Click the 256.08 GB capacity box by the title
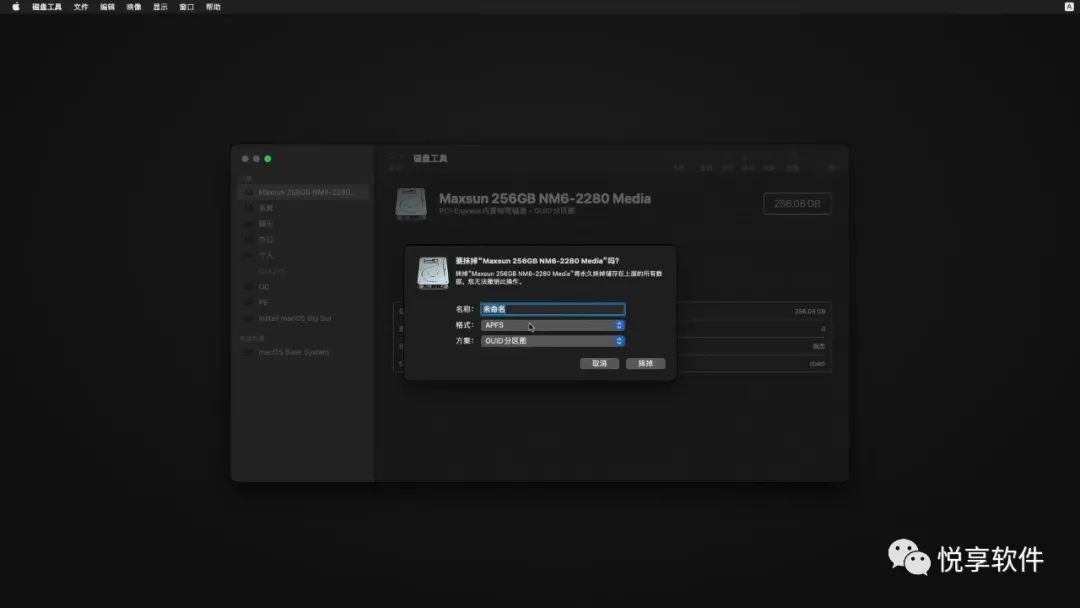This screenshot has width=1080, height=608. (x=797, y=204)
